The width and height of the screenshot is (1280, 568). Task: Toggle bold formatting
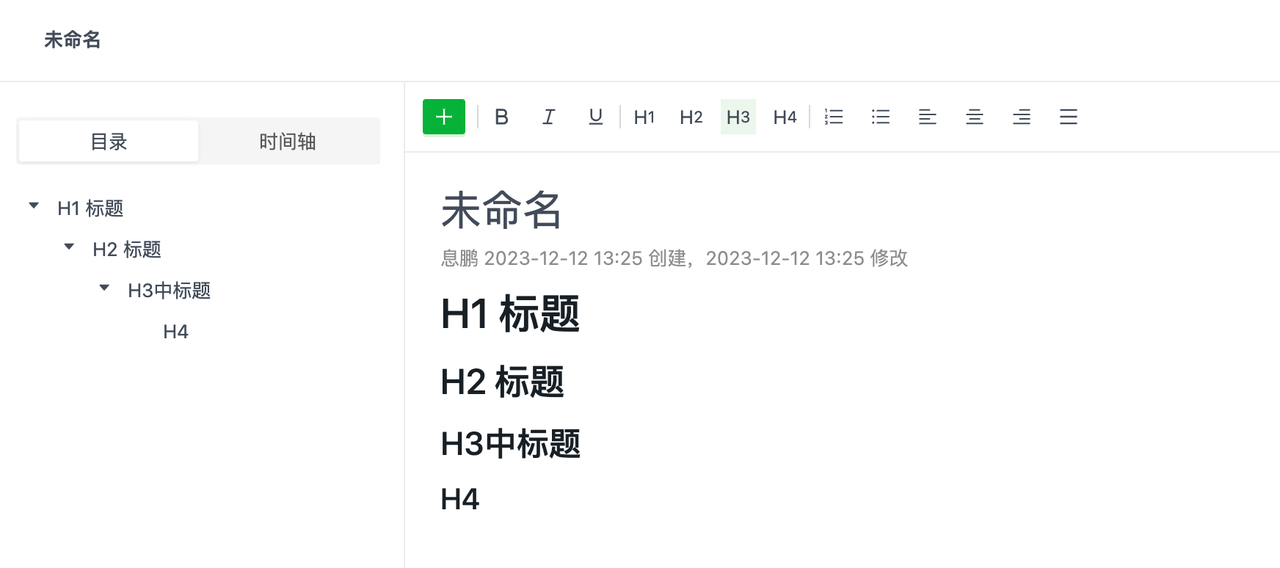(502, 117)
